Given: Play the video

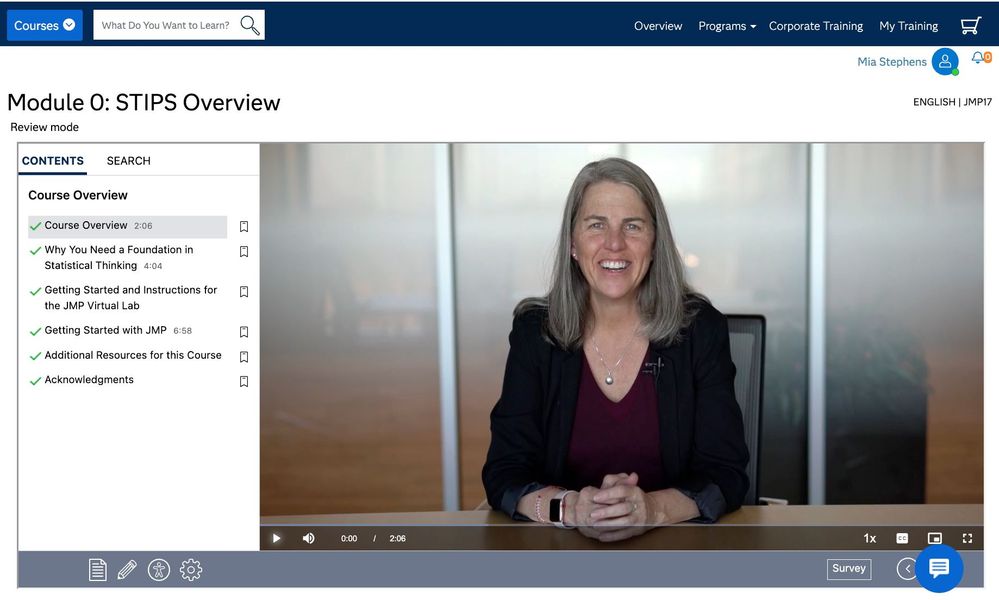Looking at the screenshot, I should pos(277,538).
